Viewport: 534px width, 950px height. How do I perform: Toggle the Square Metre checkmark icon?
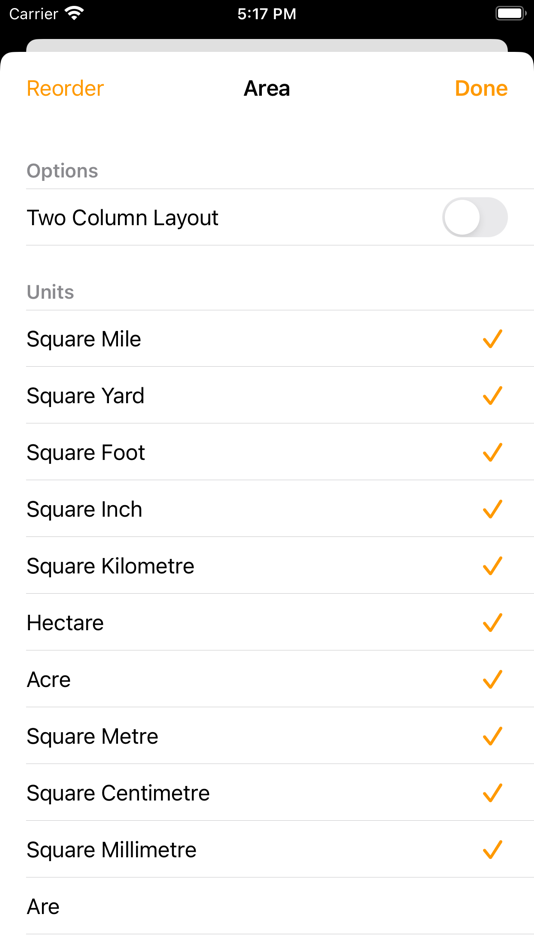[492, 736]
